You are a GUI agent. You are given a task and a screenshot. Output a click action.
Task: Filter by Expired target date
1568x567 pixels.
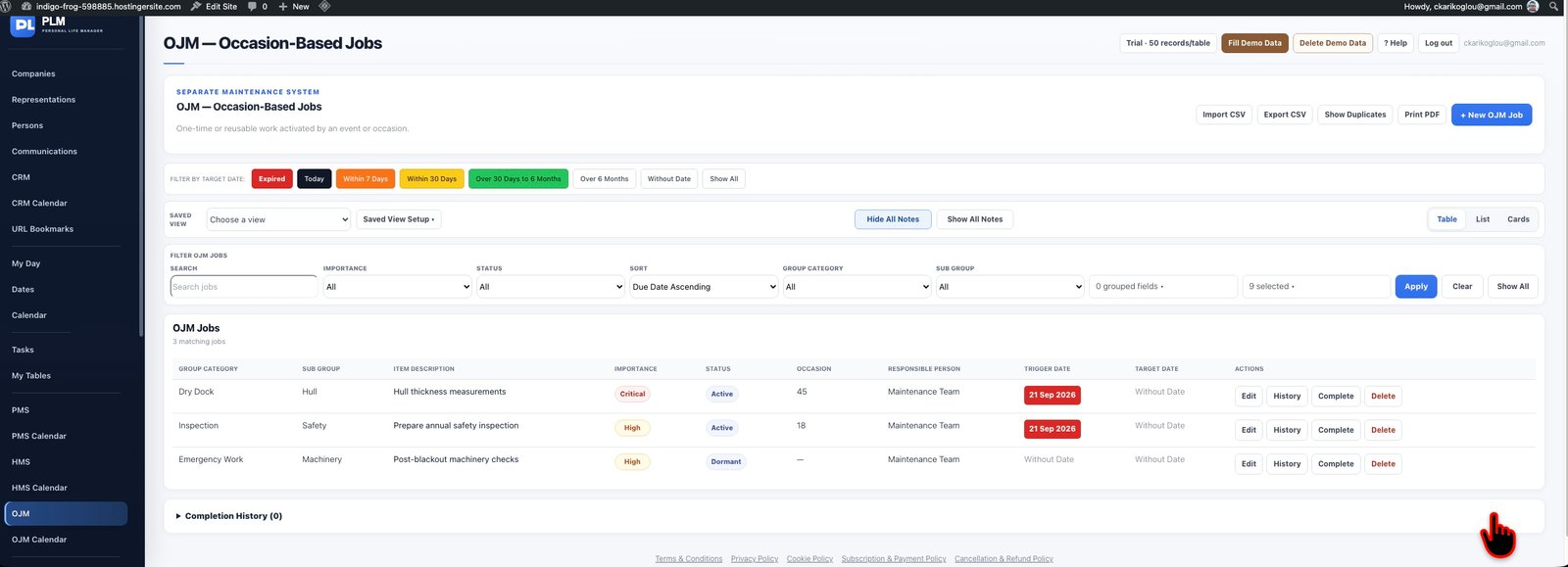pyautogui.click(x=271, y=179)
